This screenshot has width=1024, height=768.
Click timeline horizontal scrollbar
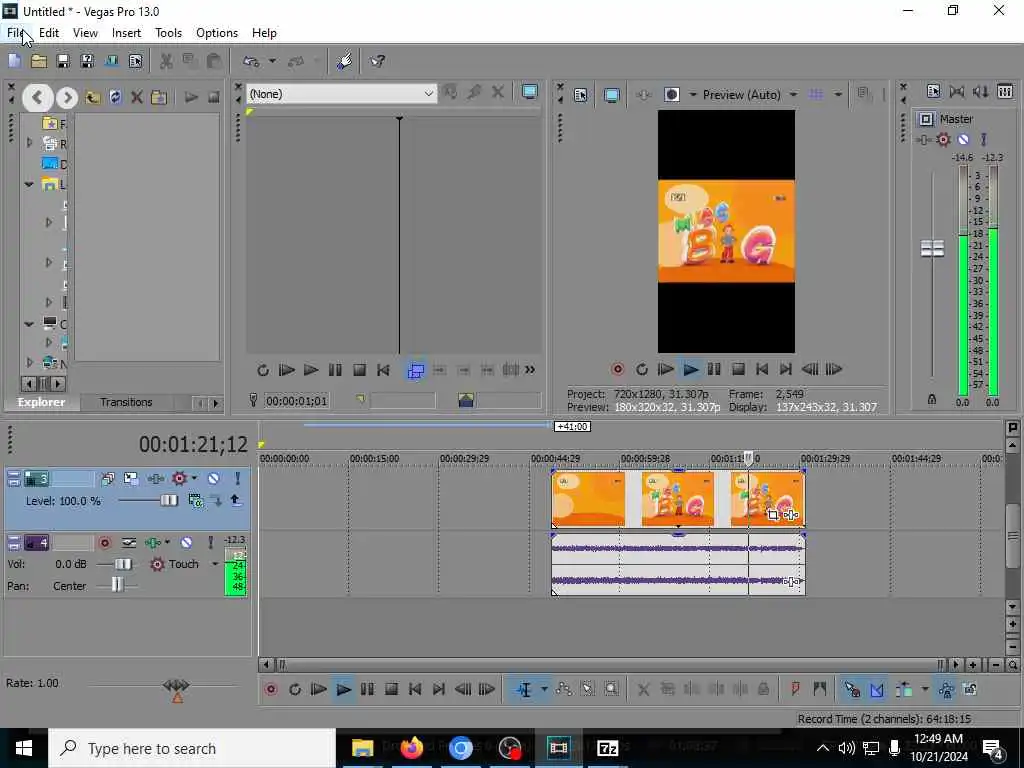click(610, 665)
